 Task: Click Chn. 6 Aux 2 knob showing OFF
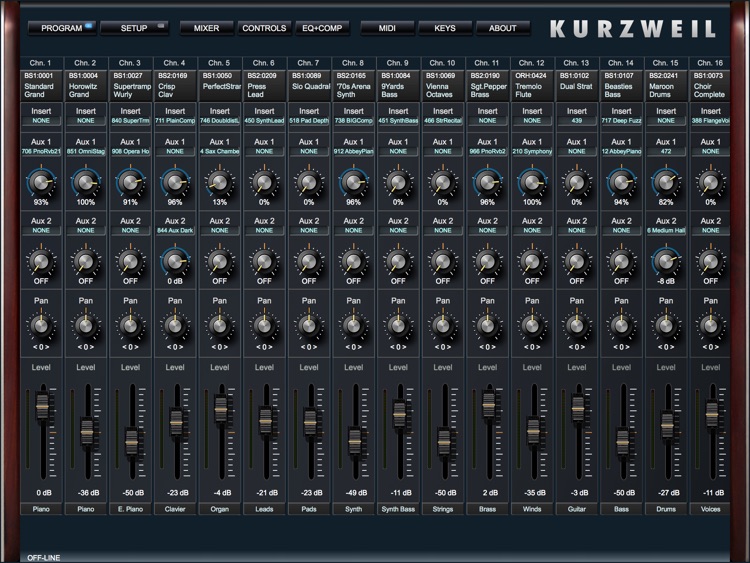[x=264, y=261]
